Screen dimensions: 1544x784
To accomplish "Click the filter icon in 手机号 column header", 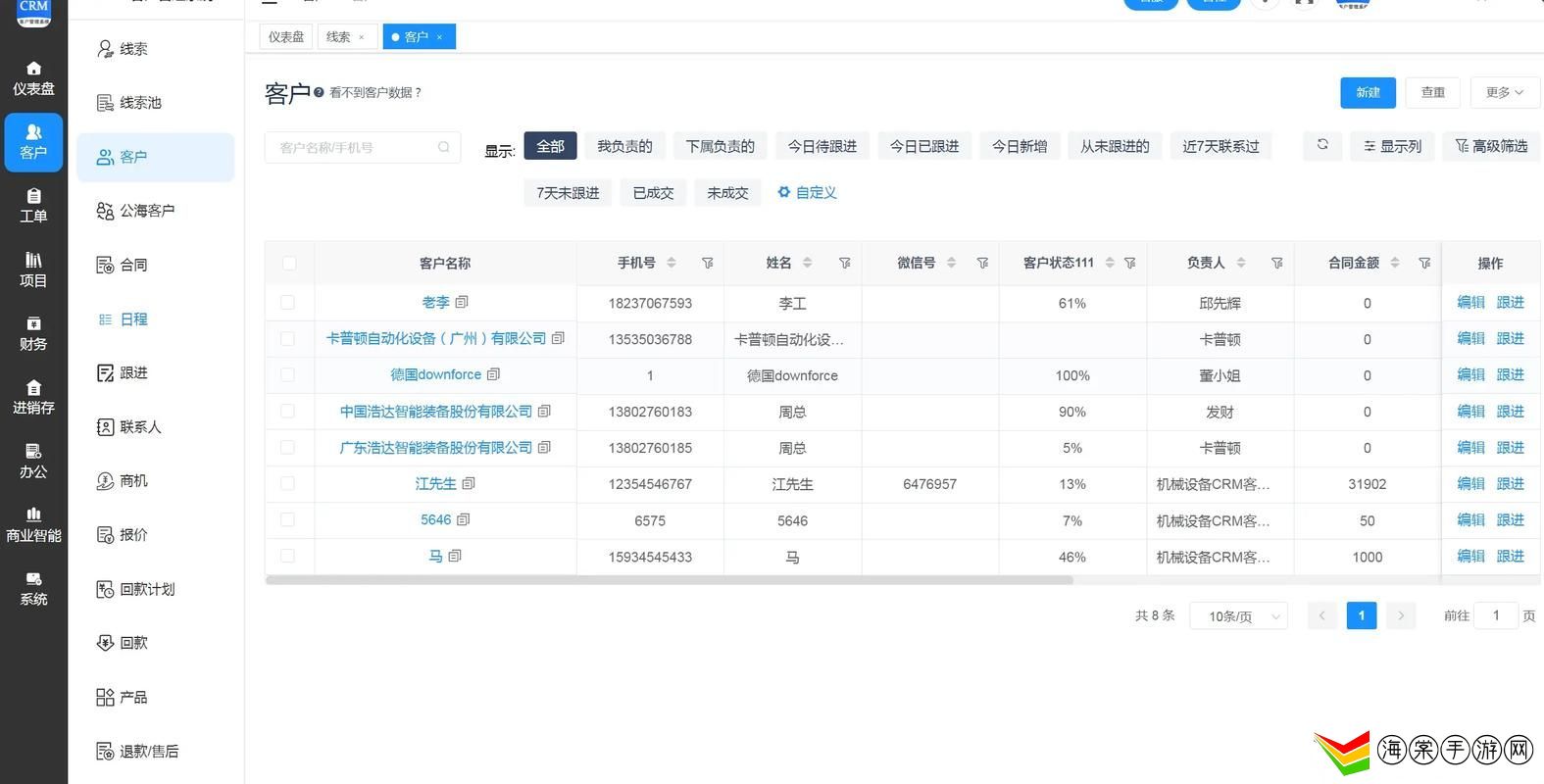I will click(x=708, y=263).
